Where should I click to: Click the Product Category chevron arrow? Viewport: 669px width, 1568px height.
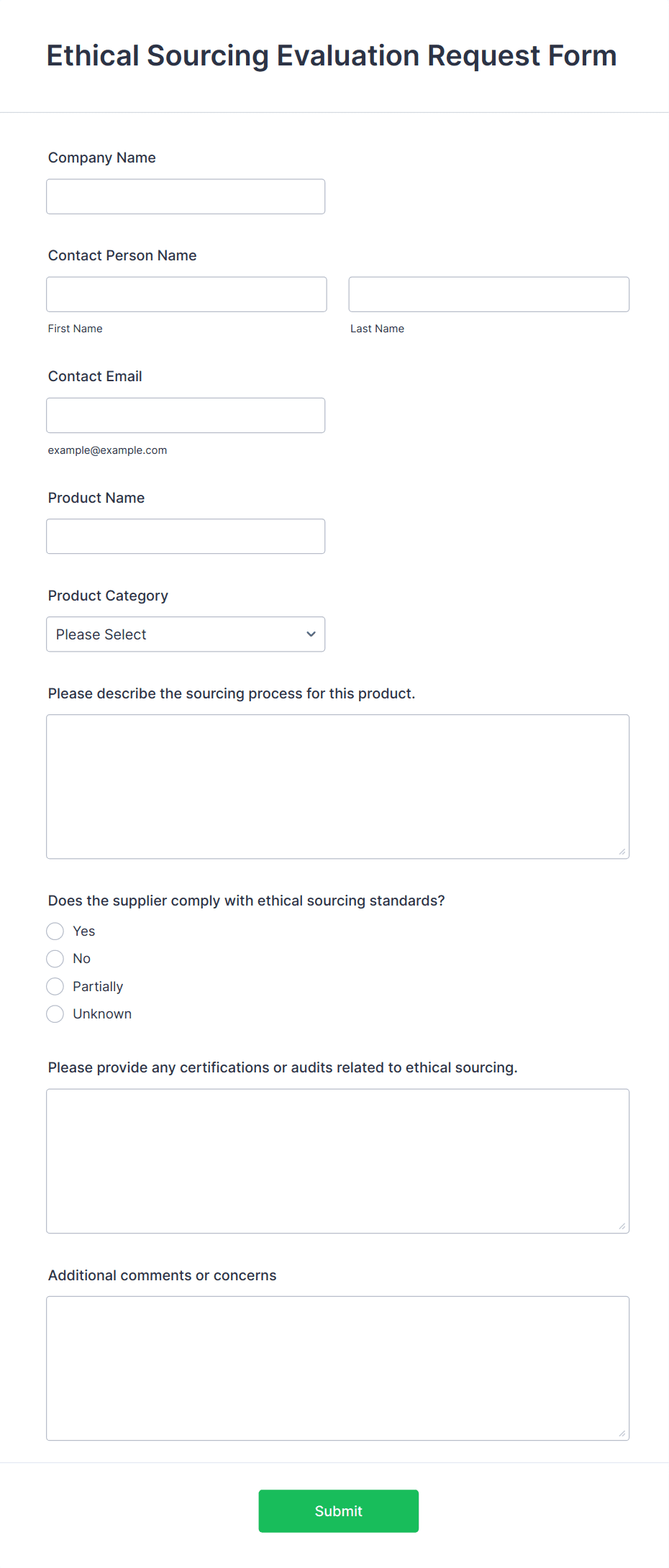pyautogui.click(x=311, y=634)
